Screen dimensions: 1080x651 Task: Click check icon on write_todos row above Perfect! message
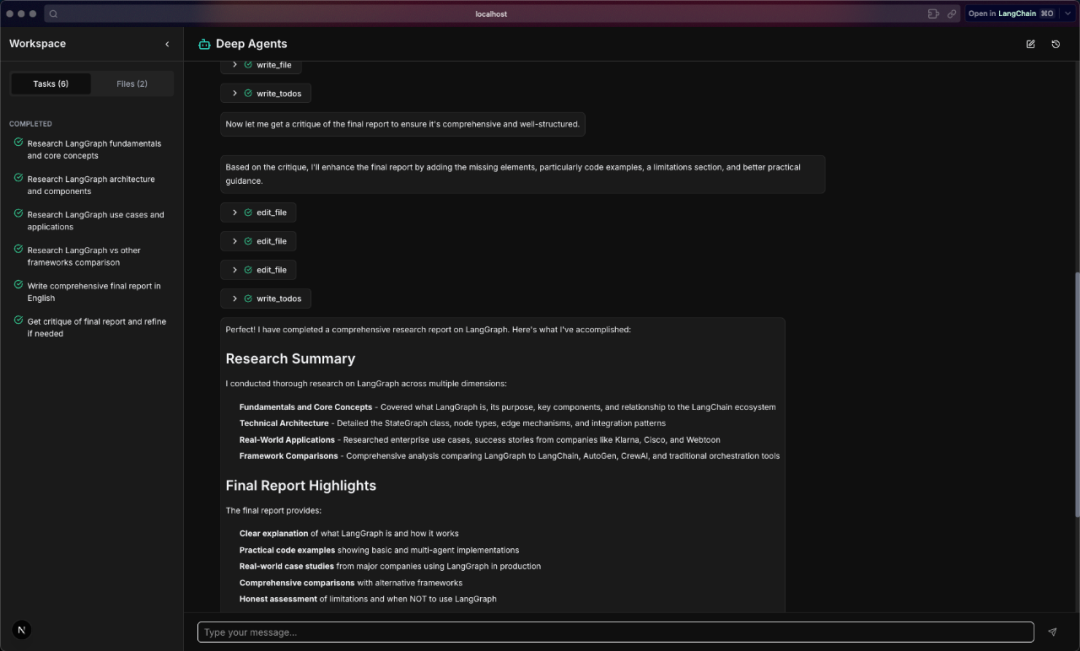click(x=248, y=298)
